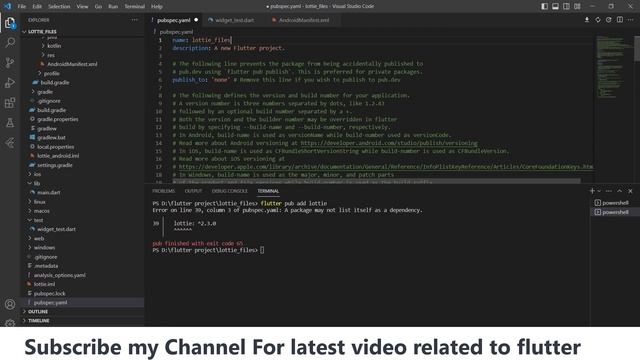Toggle primary side bar layout icon
Image resolution: width=640 pixels, height=360 pixels.
tap(544, 6)
